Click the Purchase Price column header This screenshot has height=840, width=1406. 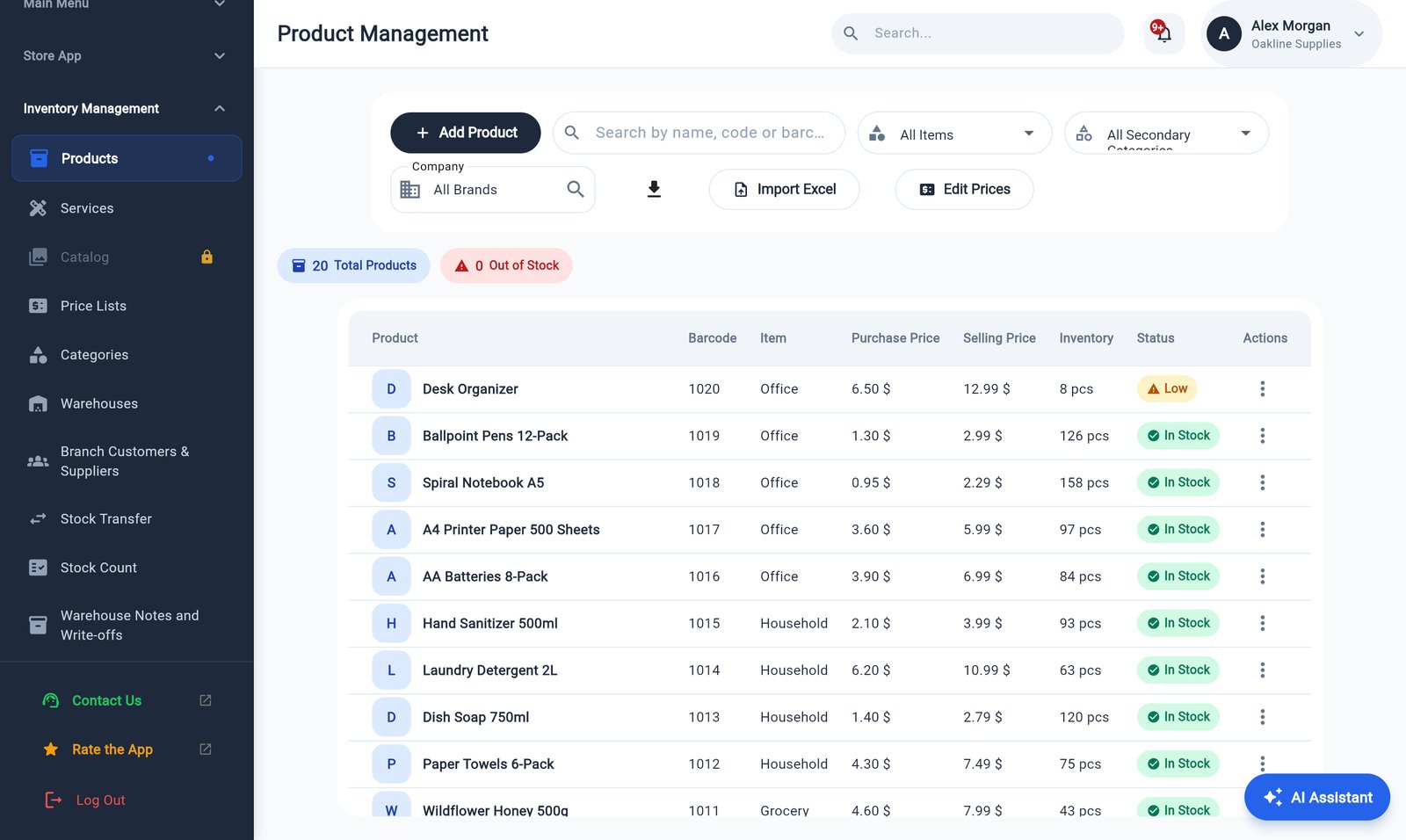(895, 338)
